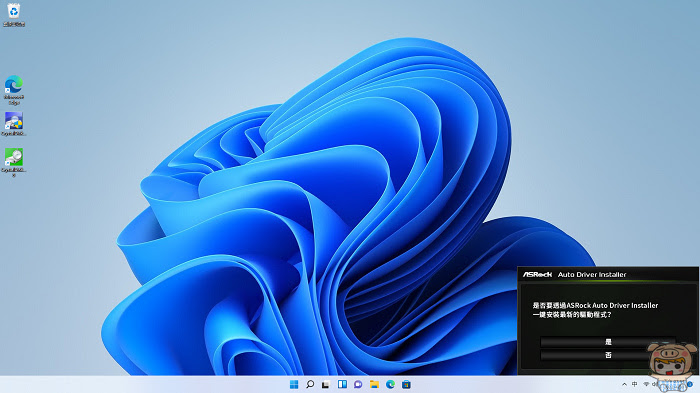
Task: Open the blue CrystalDiskInfo desktop shortcut
Action: (x=14, y=124)
